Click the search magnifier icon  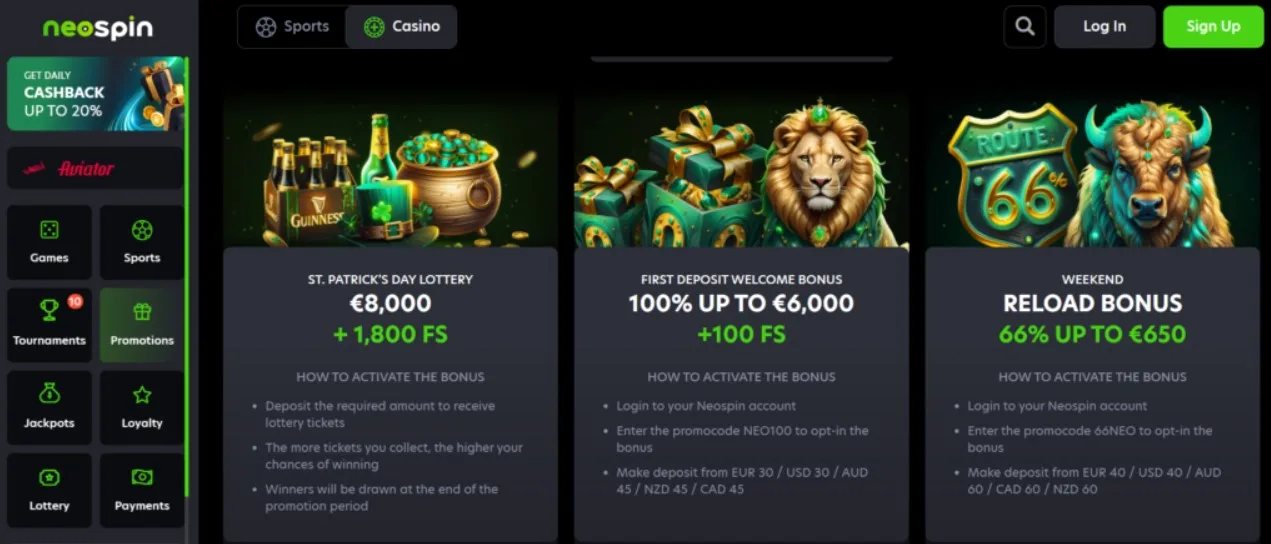(x=1024, y=27)
